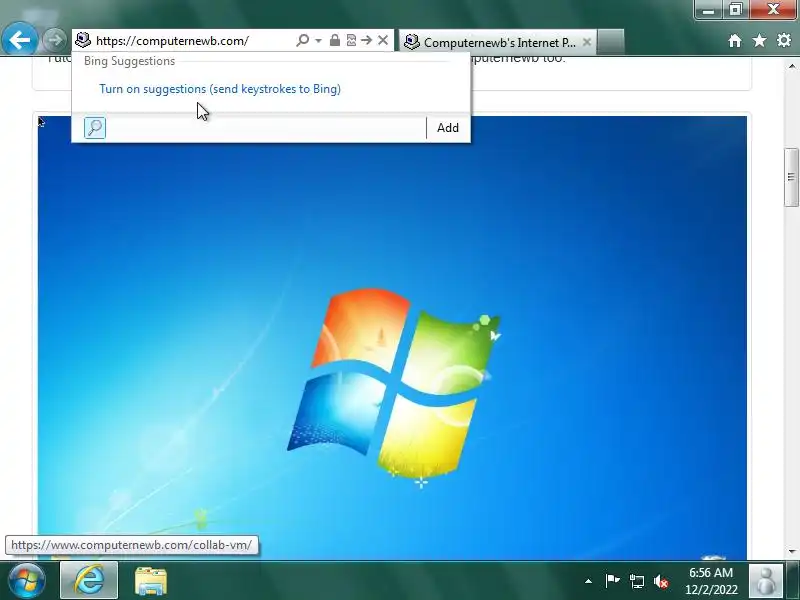The height and width of the screenshot is (600, 800).
Task: Open the Action Center flag icon
Action: (612, 581)
